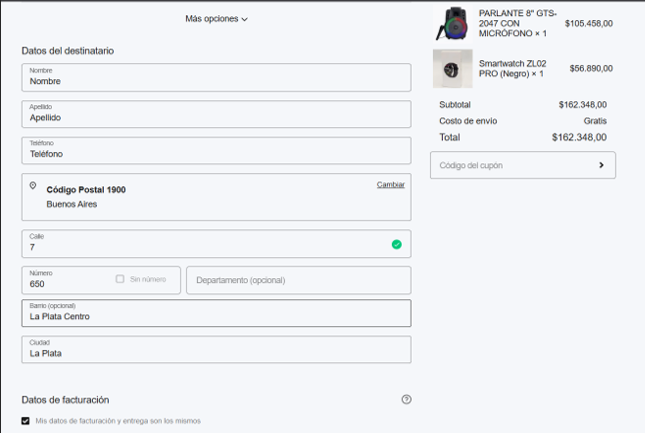The height and width of the screenshot is (433, 645).
Task: Click the Departamento (opcional) field
Action: [298, 280]
